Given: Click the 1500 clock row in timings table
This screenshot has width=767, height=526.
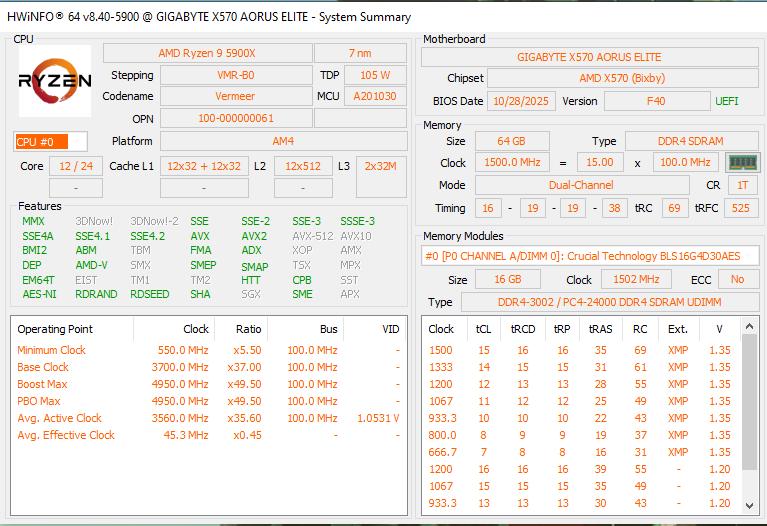Looking at the screenshot, I should click(582, 350).
